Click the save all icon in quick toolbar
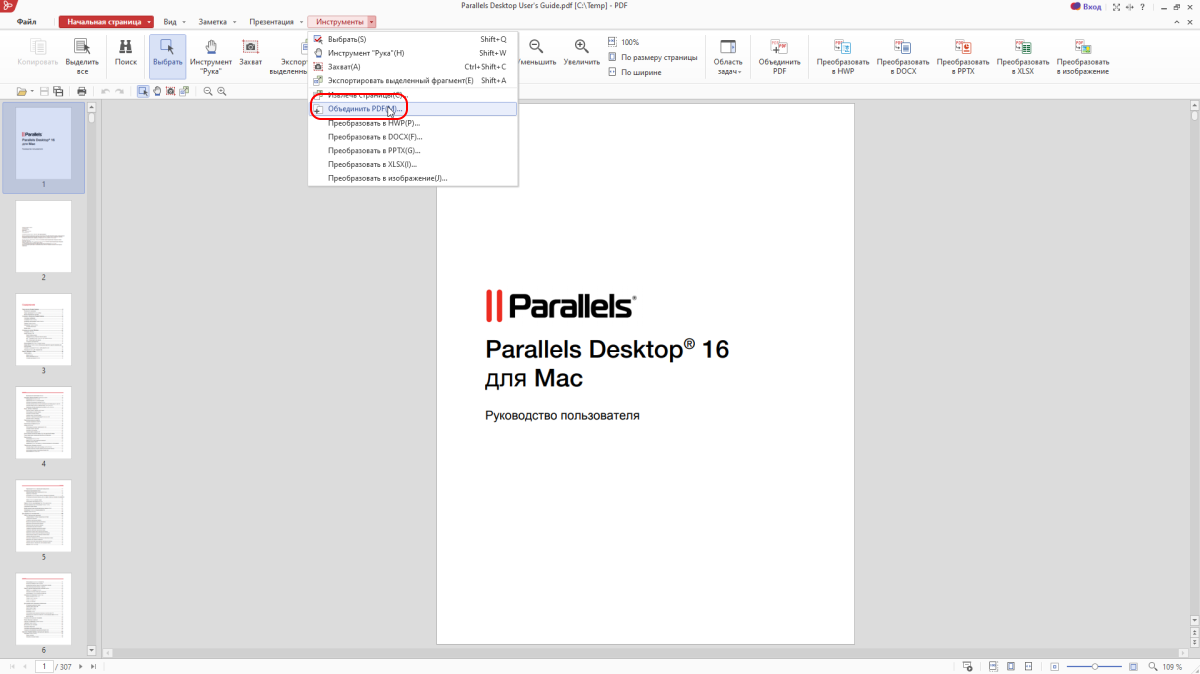Screen dimensions: 1200x674 [58, 92]
